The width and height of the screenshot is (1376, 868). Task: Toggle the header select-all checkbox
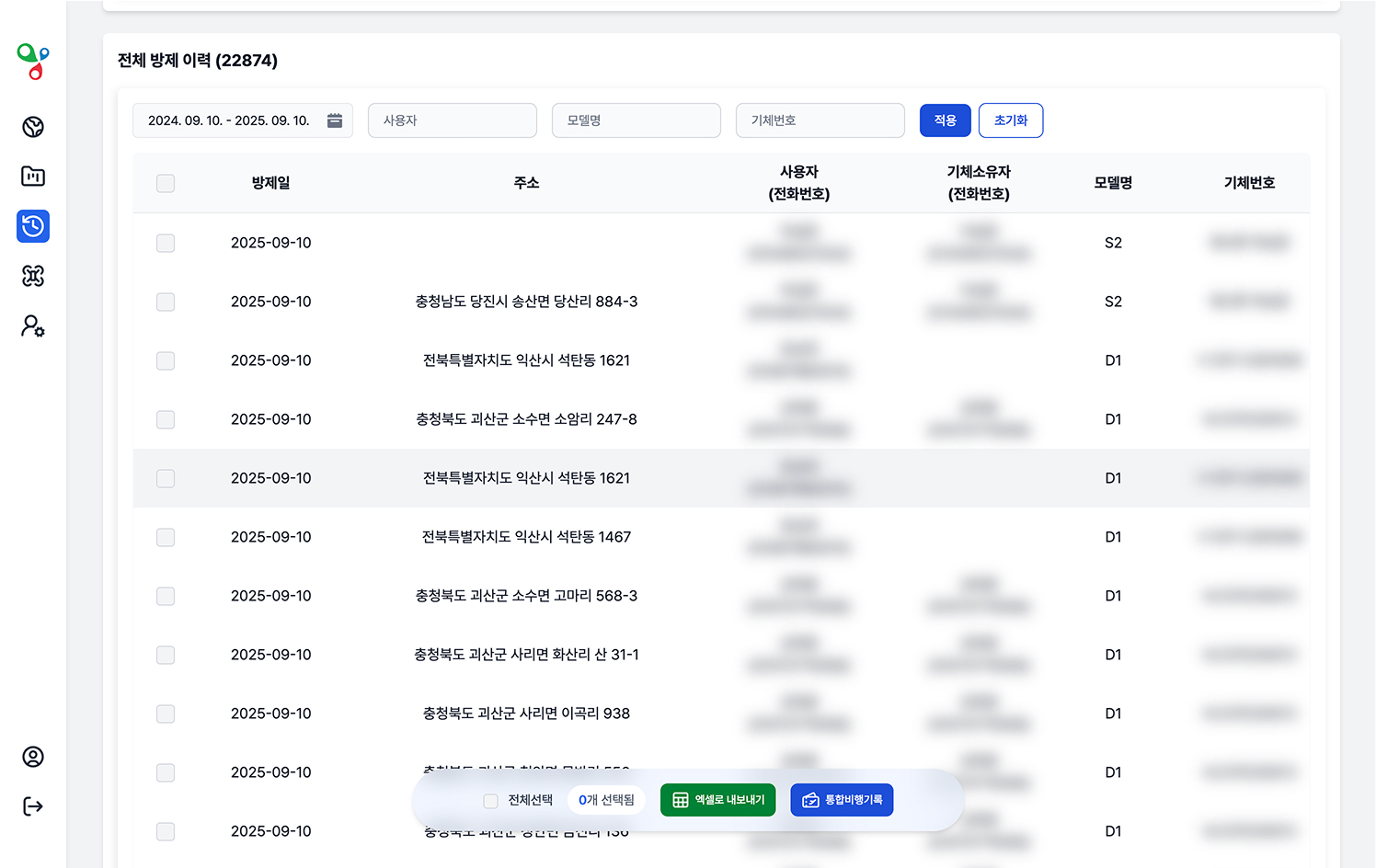166,183
